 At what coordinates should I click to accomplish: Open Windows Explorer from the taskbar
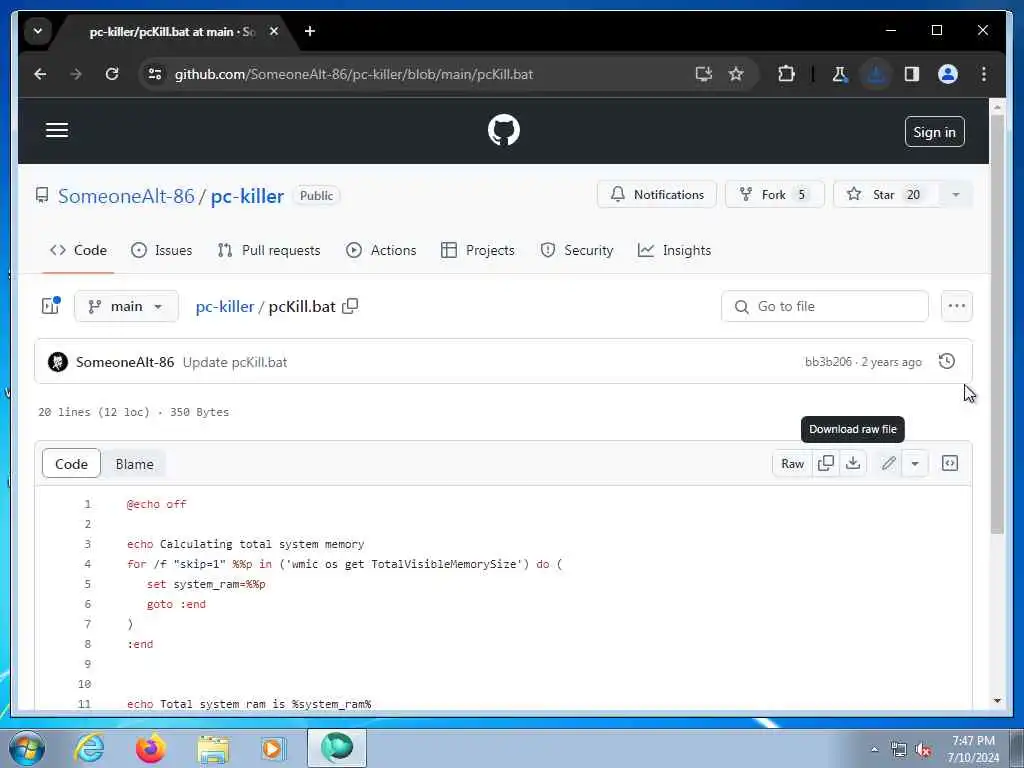tap(213, 748)
